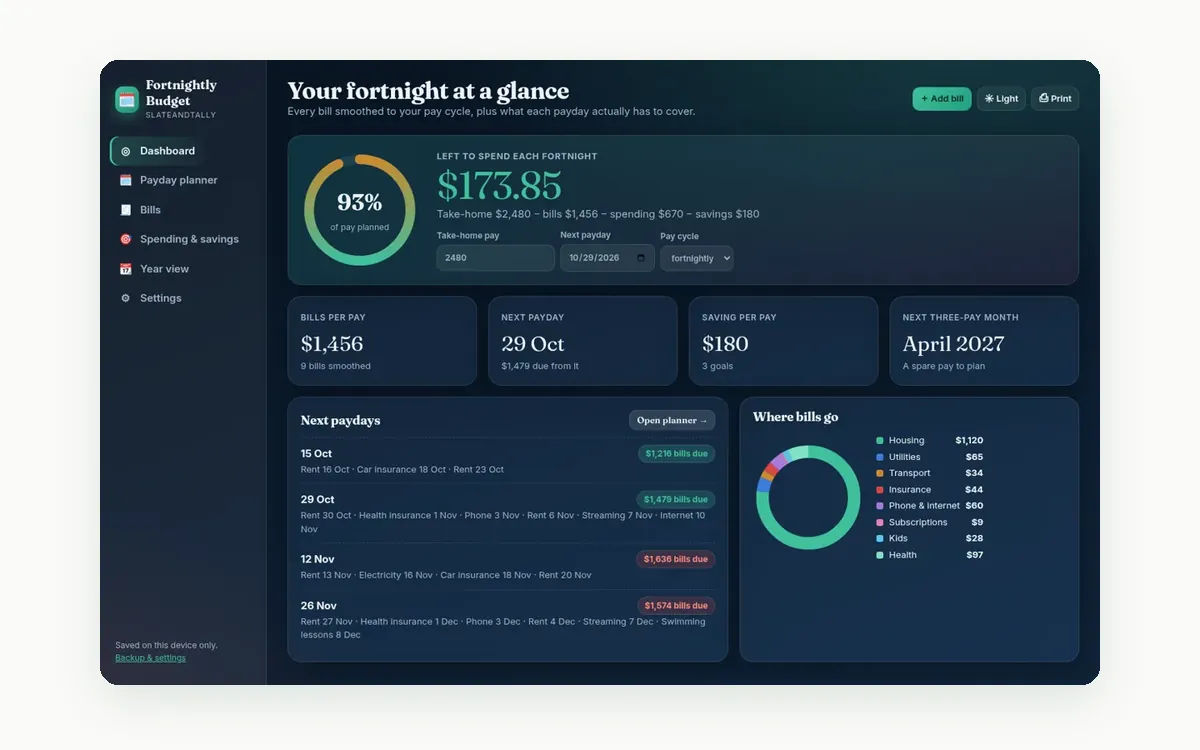Click the Next payday date field
Viewport: 1200px width, 750px height.
pos(607,258)
